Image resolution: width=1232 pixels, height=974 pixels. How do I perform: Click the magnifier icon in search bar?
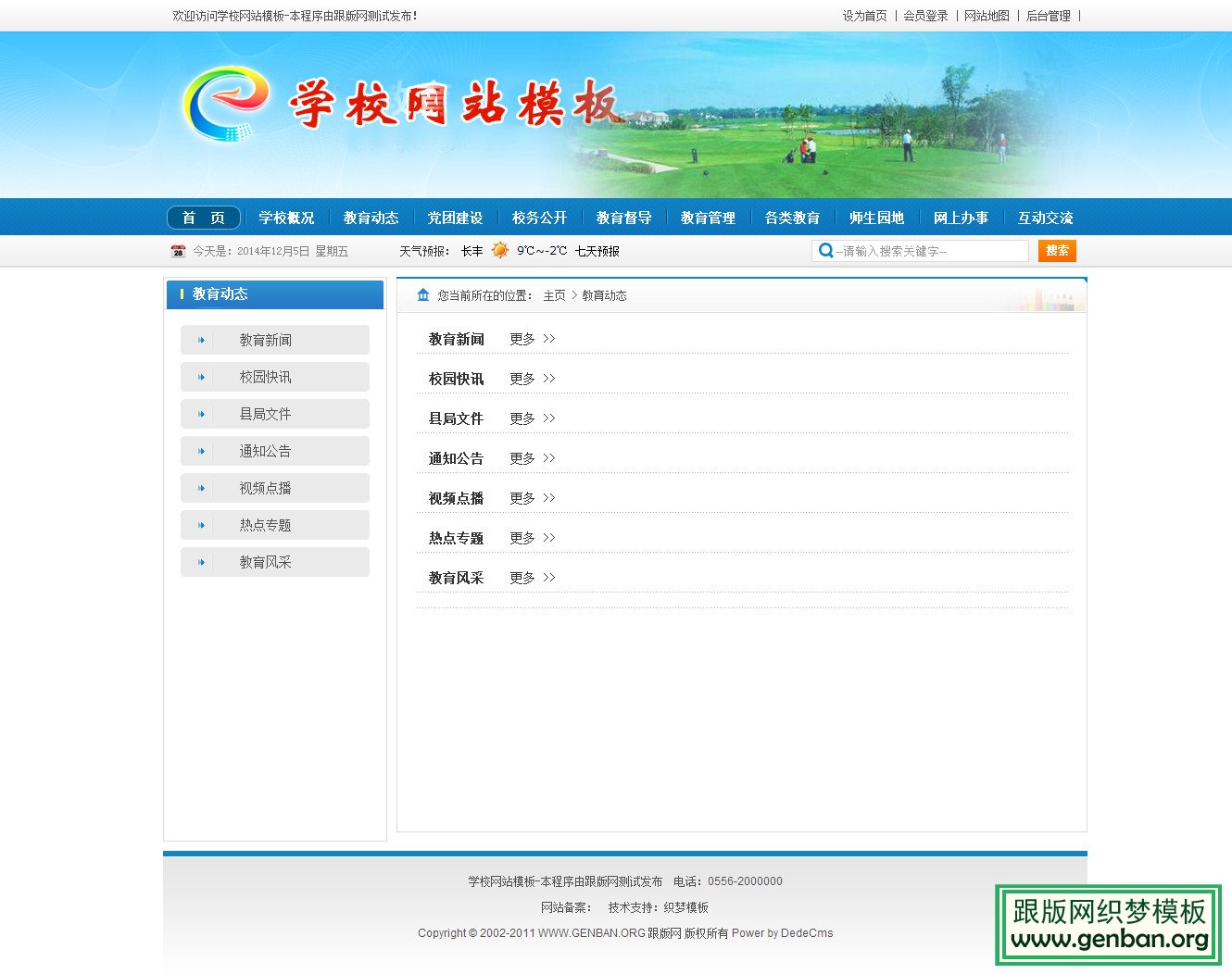[825, 250]
